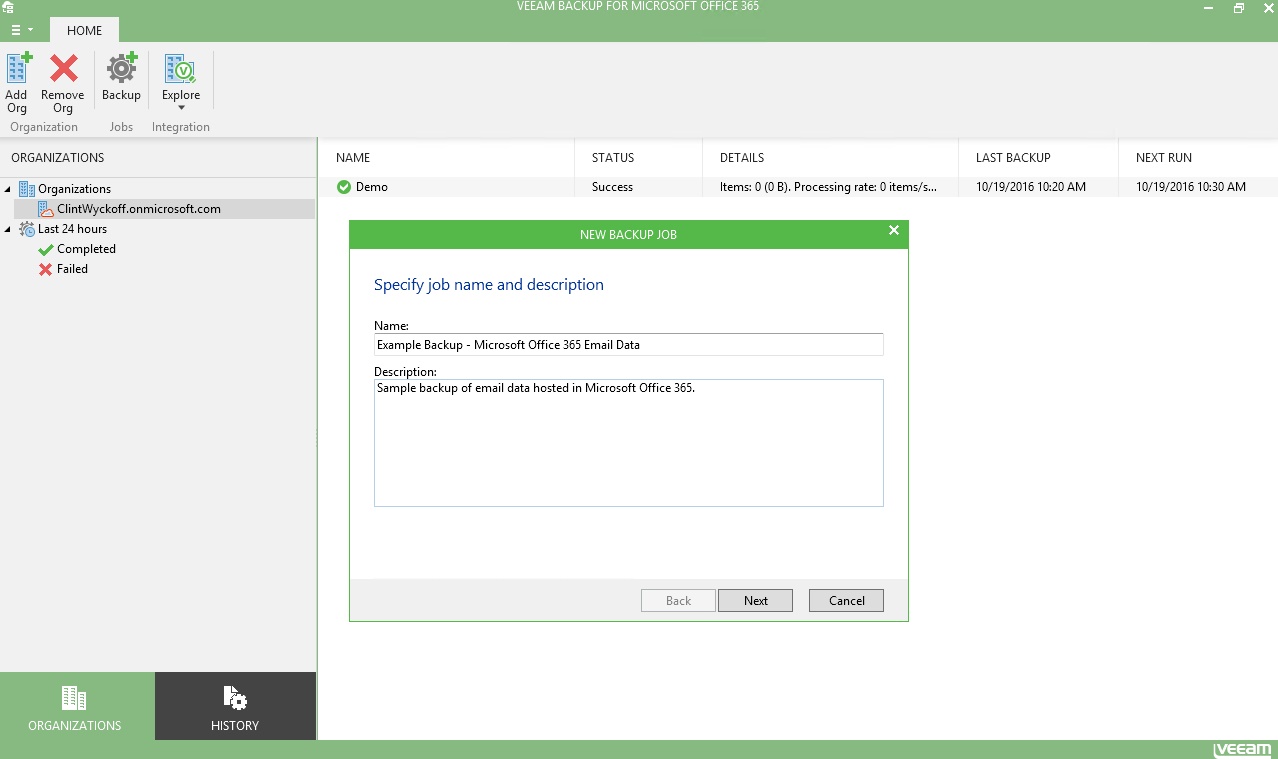Collapse the Organizations tree node
This screenshot has height=759, width=1278.
(x=9, y=189)
